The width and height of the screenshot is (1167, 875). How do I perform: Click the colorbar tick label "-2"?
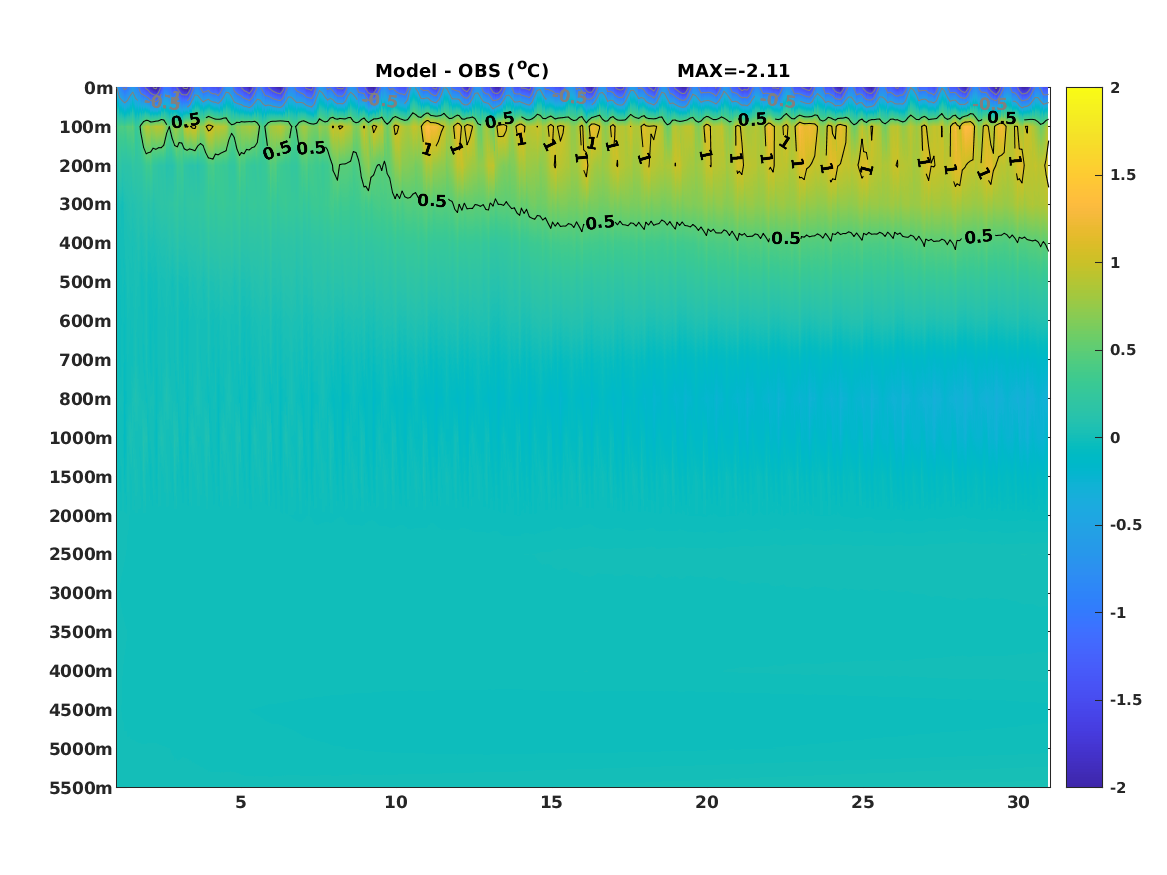tap(1118, 787)
